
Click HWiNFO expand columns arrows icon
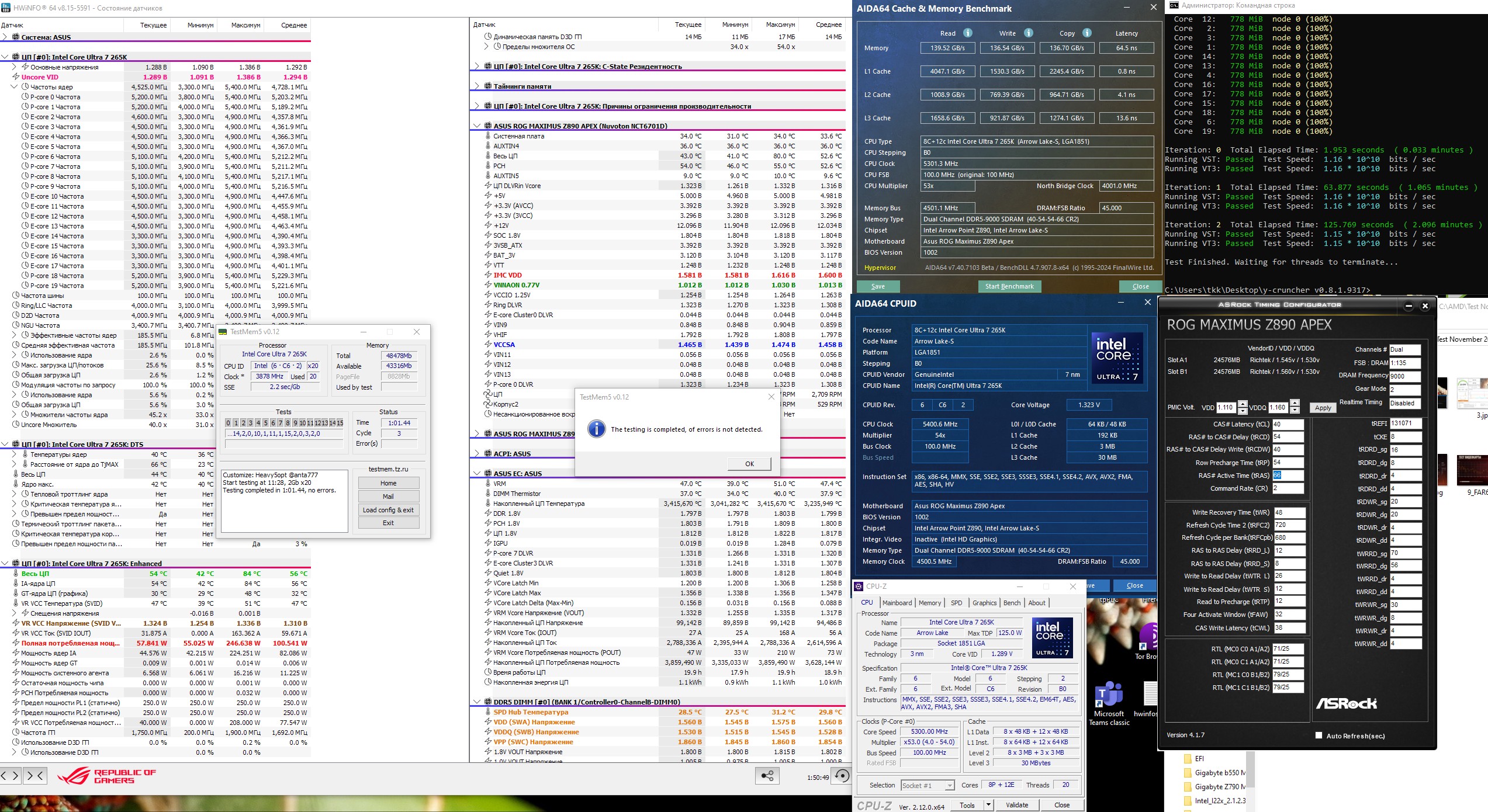11,776
